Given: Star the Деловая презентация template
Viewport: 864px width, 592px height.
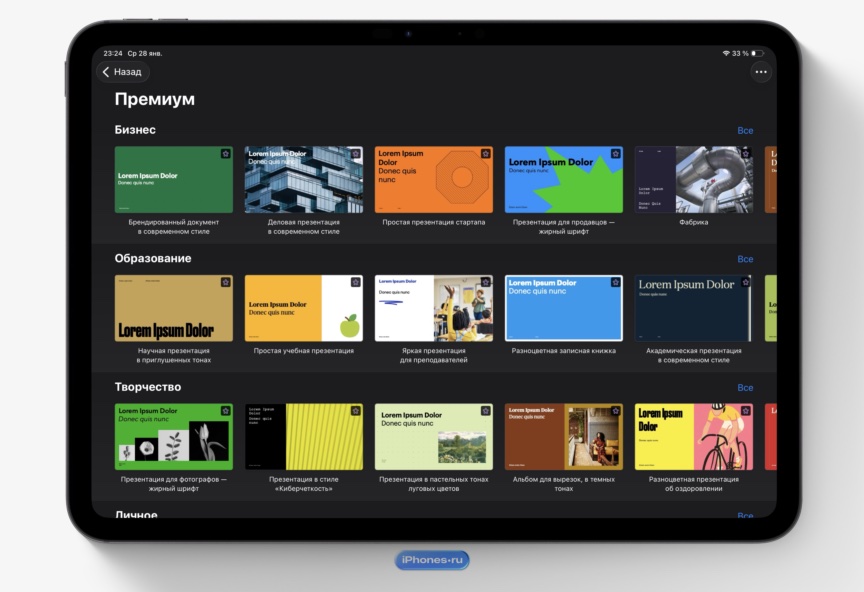Looking at the screenshot, I should click(x=355, y=154).
